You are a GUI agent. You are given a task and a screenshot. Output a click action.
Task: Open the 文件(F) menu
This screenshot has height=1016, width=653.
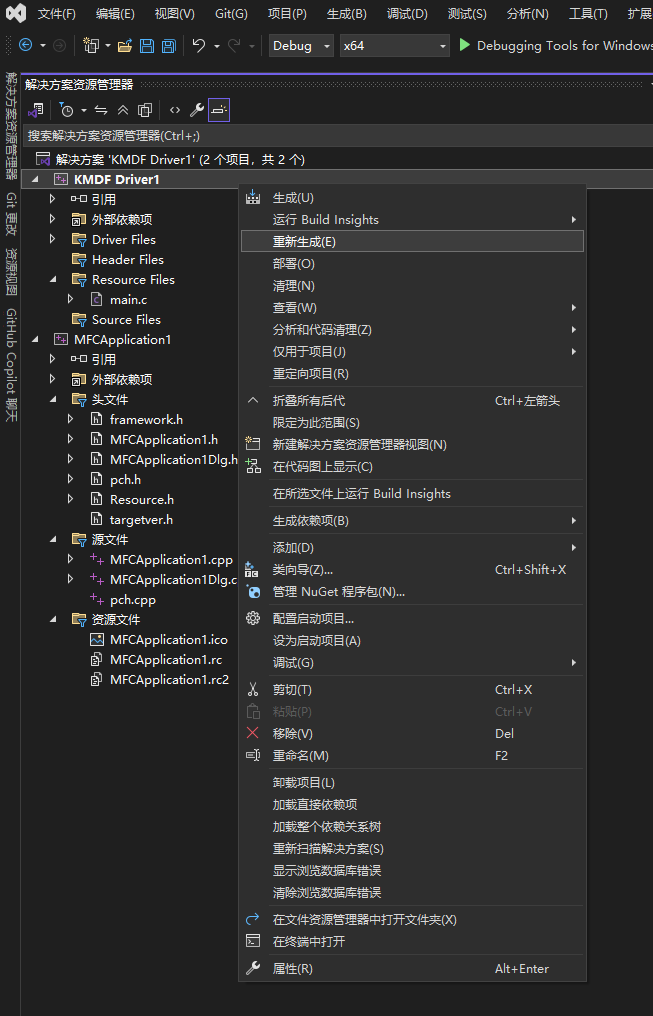coord(56,14)
